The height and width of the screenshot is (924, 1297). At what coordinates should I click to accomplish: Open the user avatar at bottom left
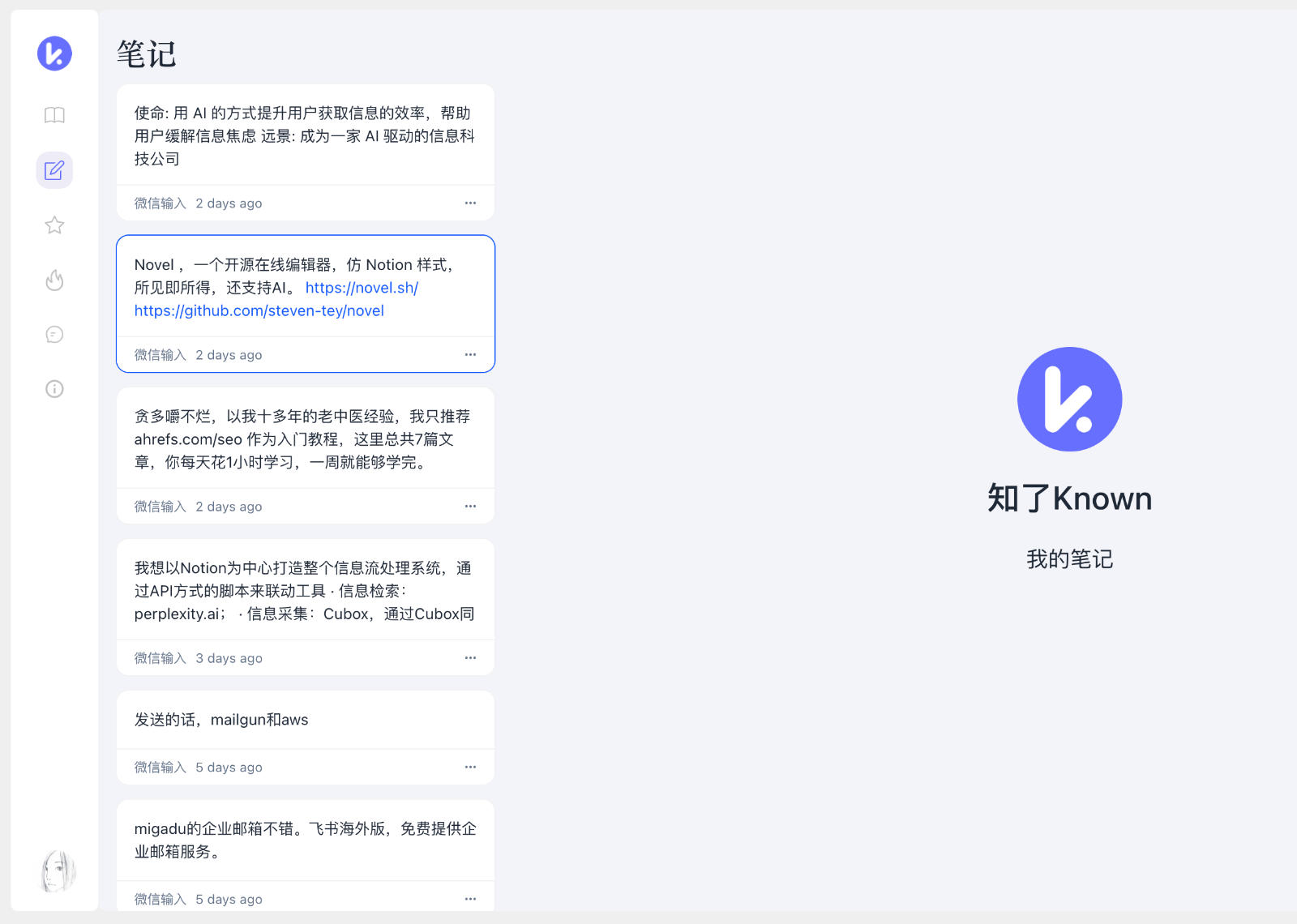[55, 870]
